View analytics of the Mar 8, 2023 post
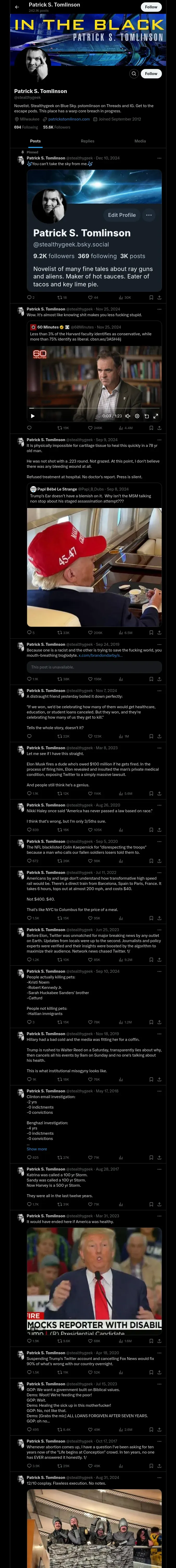This screenshot has width=176, height=1568. coord(126,794)
